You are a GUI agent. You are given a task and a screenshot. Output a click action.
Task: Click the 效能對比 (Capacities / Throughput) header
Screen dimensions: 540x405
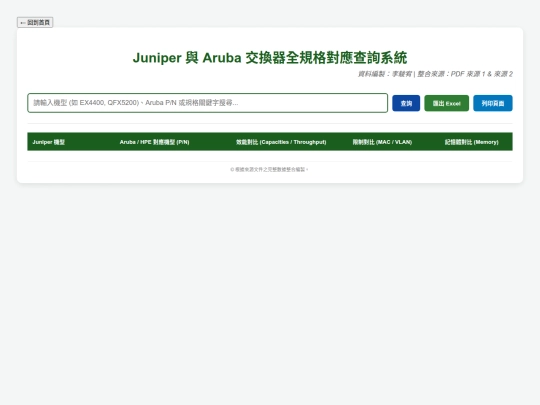pyautogui.click(x=281, y=142)
